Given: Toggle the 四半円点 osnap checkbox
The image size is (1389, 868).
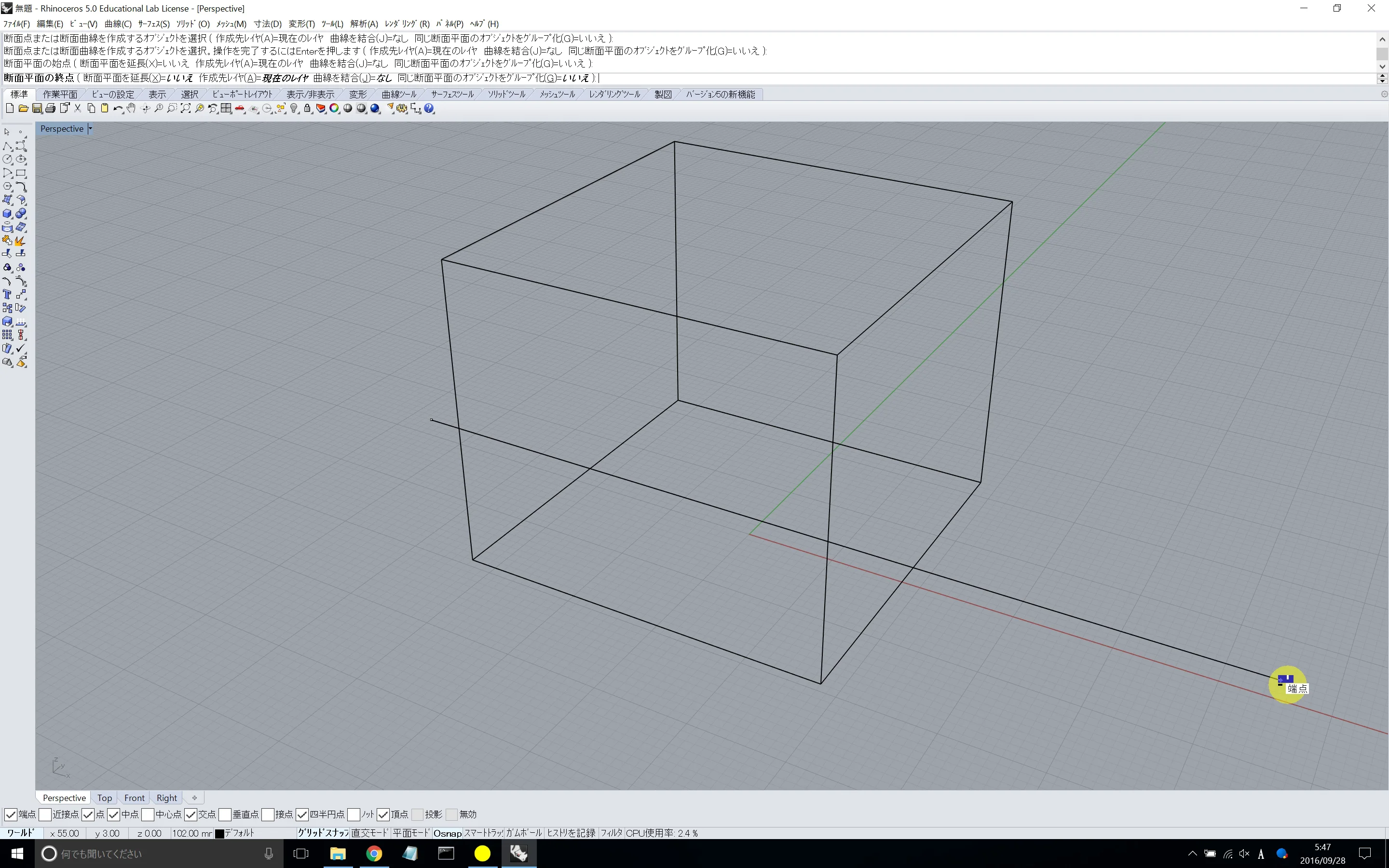Looking at the screenshot, I should (x=302, y=814).
